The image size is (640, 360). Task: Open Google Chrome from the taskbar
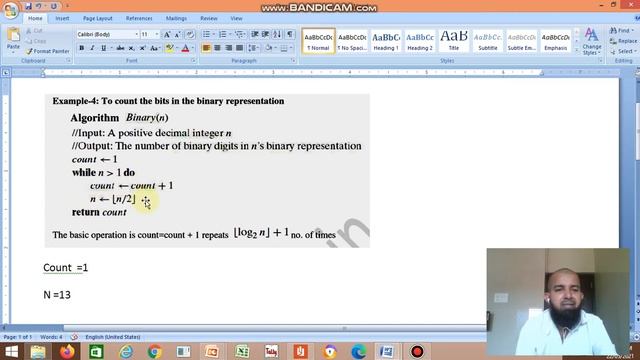155,351
